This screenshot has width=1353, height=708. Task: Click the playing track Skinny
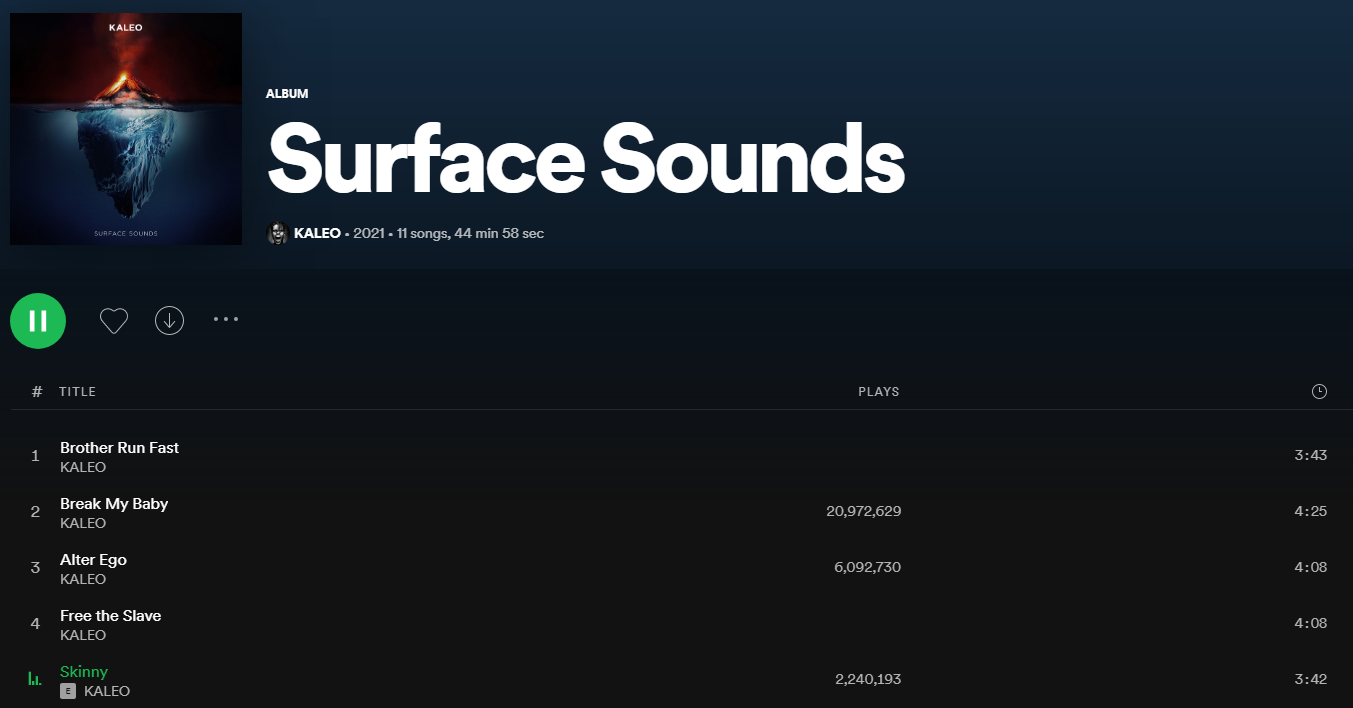pos(84,671)
